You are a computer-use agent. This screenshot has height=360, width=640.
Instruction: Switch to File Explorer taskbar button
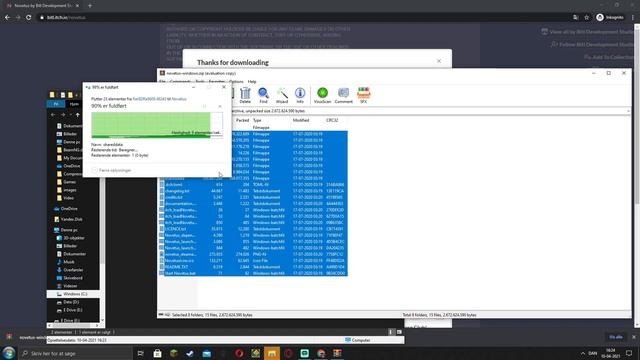point(272,353)
